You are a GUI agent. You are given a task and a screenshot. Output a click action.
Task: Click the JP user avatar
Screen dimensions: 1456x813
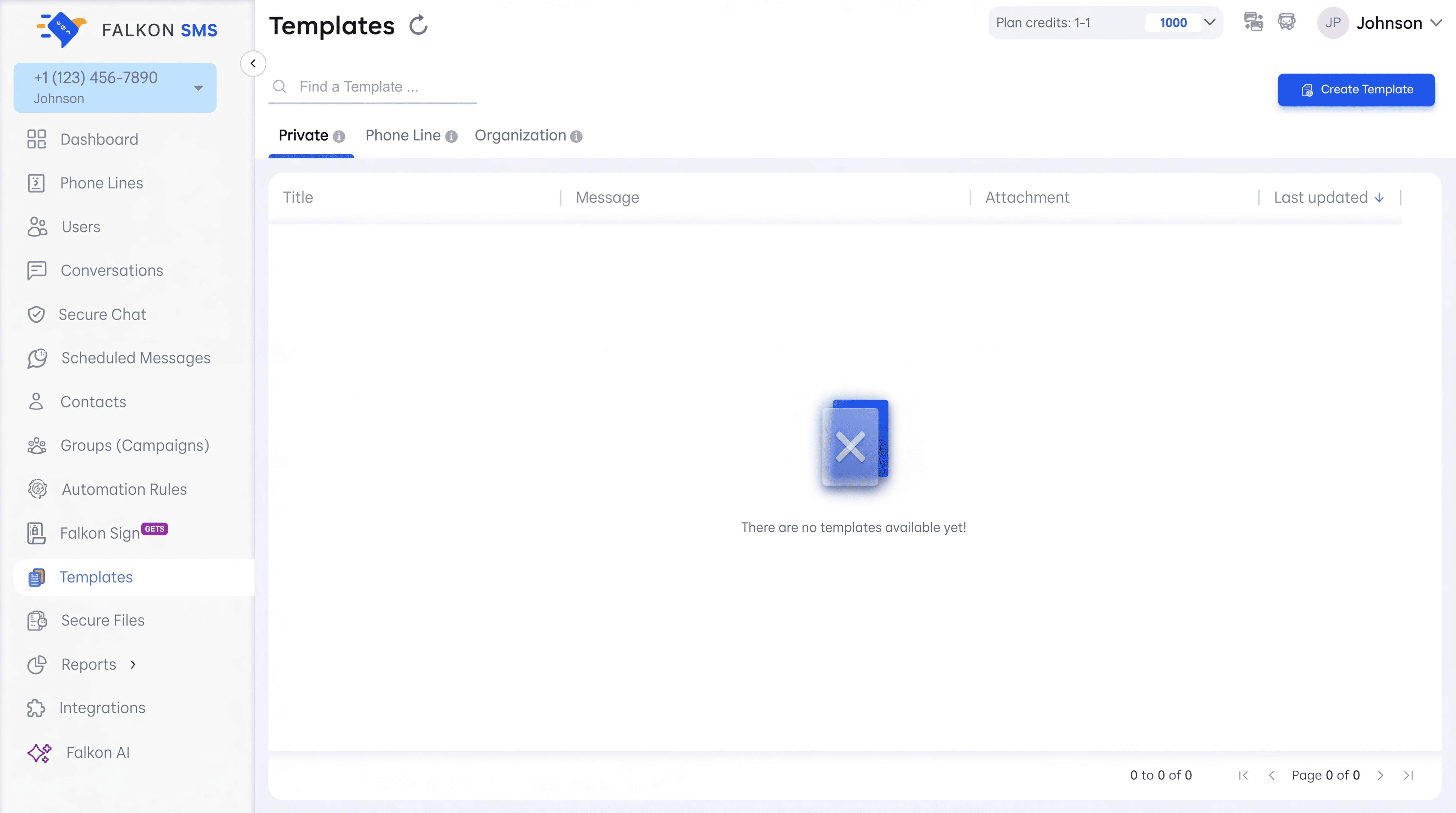click(x=1333, y=22)
